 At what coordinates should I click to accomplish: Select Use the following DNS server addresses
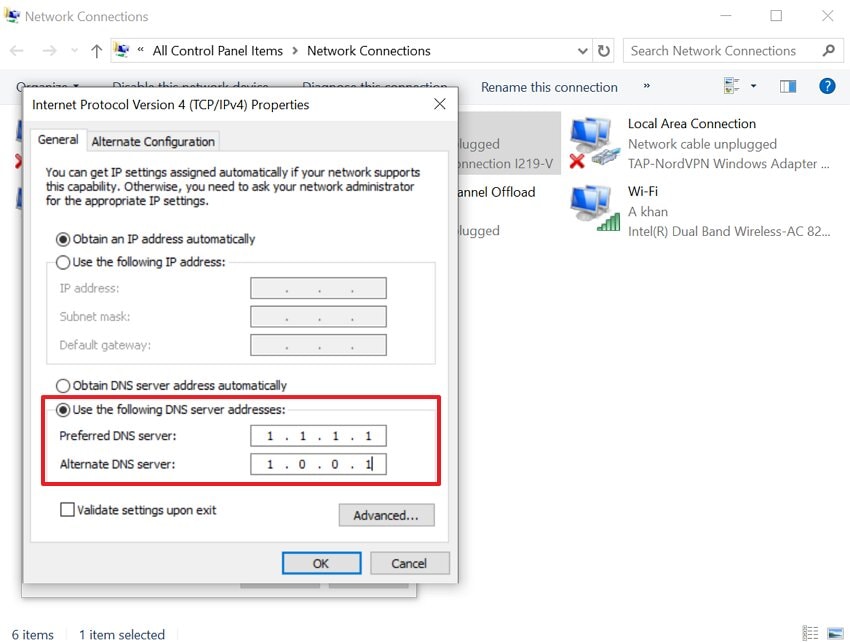point(62,409)
